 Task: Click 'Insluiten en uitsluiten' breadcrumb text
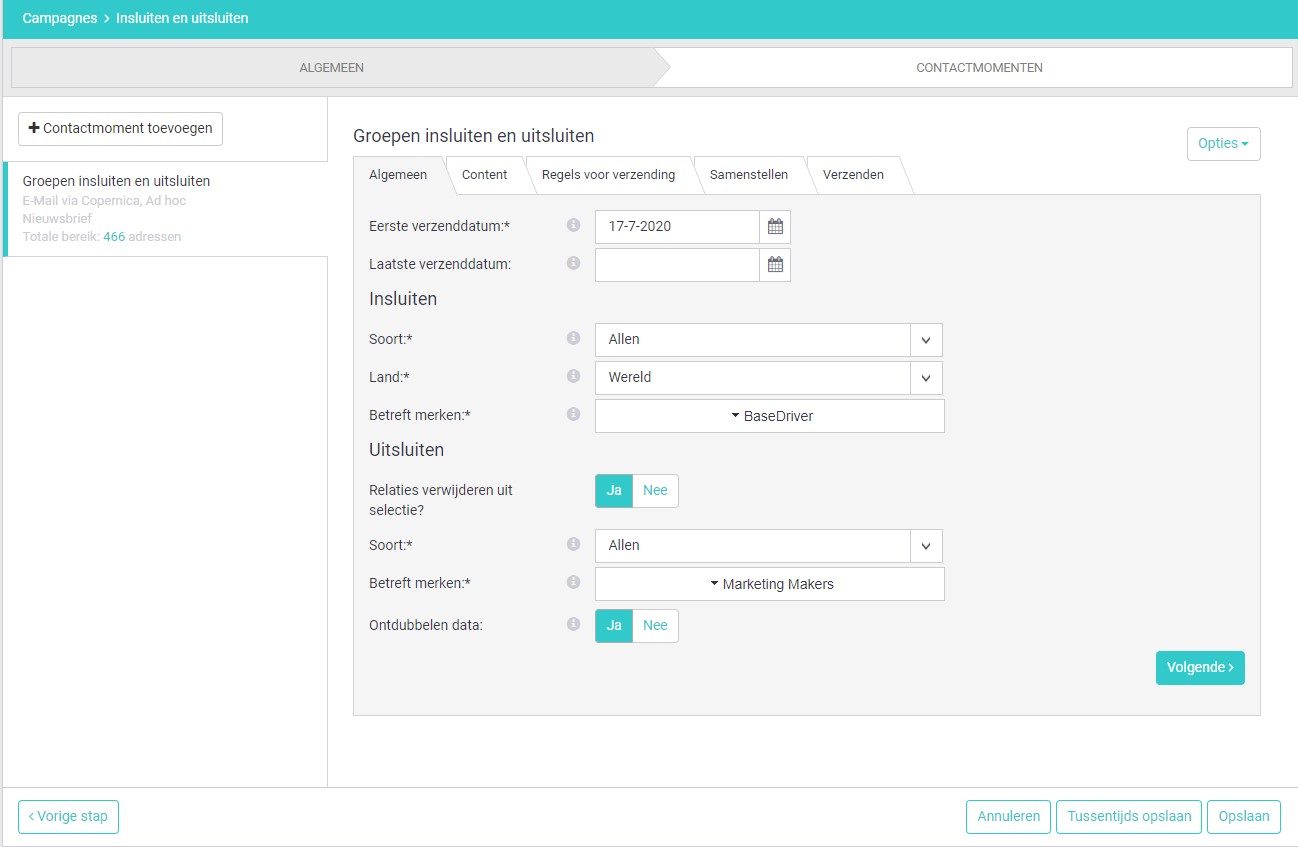coord(182,18)
